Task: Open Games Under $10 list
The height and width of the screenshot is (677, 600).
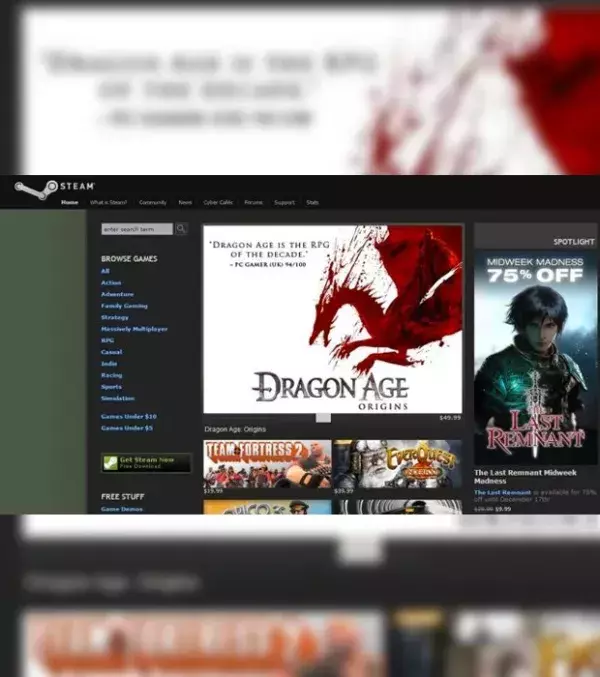Action: [129, 416]
